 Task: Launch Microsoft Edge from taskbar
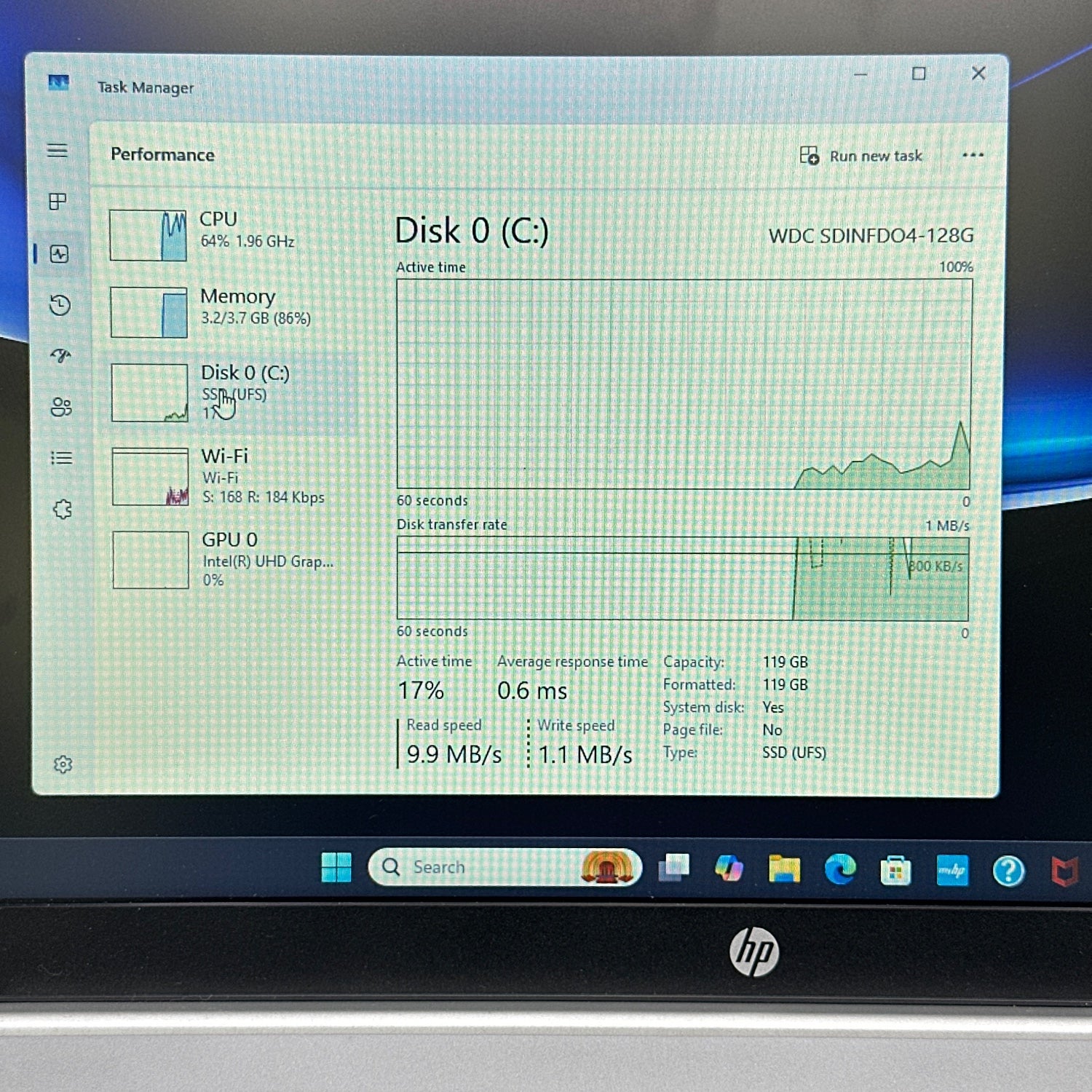click(x=839, y=869)
